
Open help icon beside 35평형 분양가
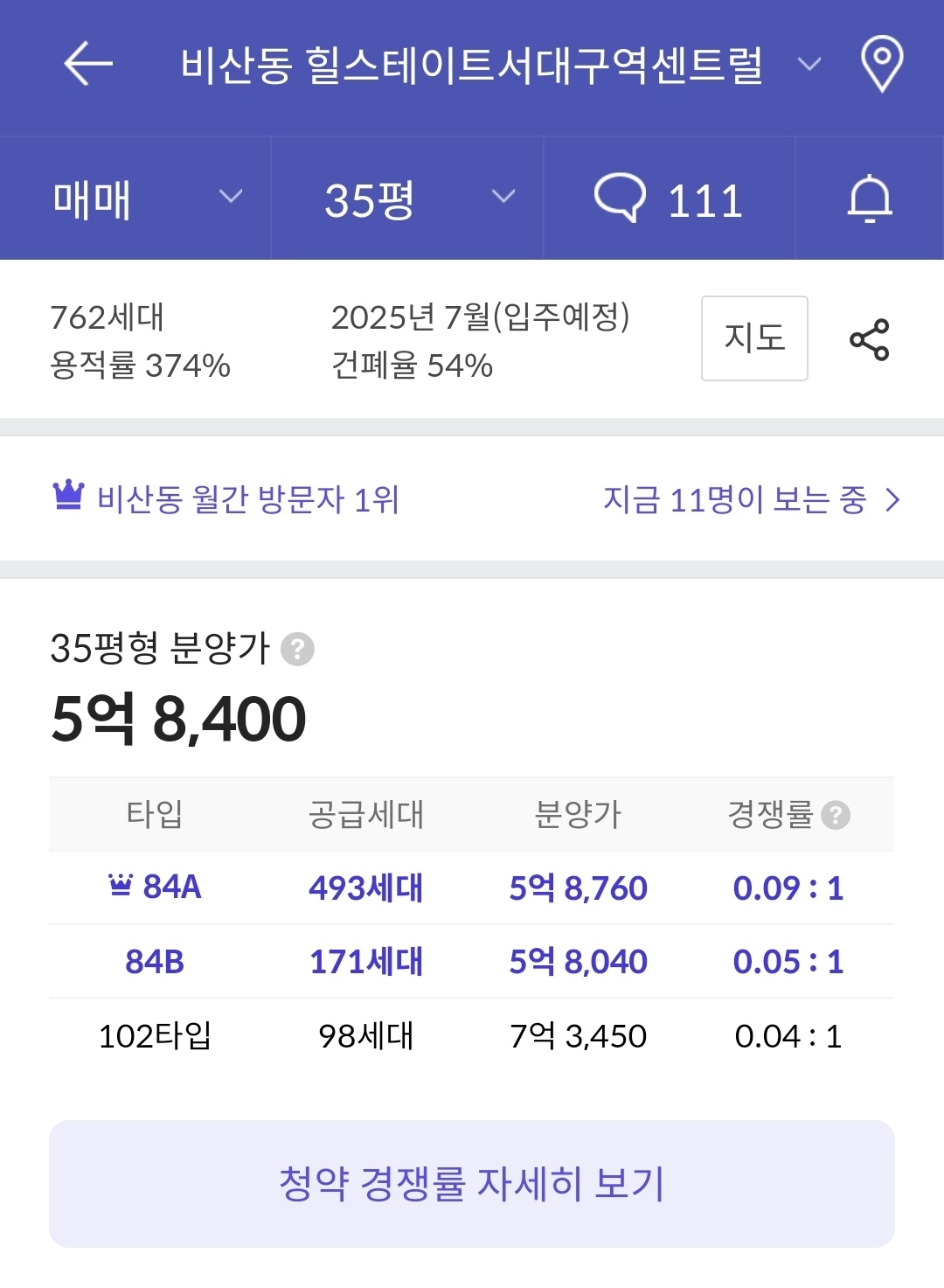(x=297, y=650)
